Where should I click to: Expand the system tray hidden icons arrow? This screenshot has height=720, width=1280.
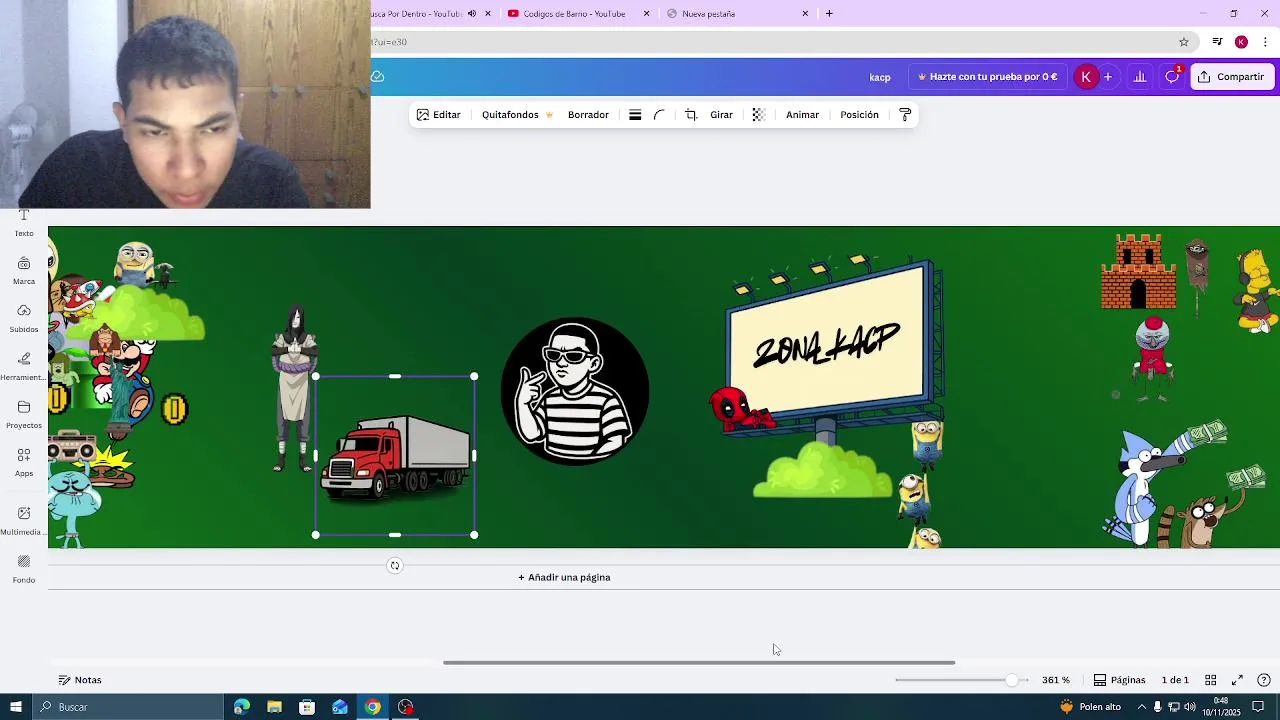(x=1142, y=707)
